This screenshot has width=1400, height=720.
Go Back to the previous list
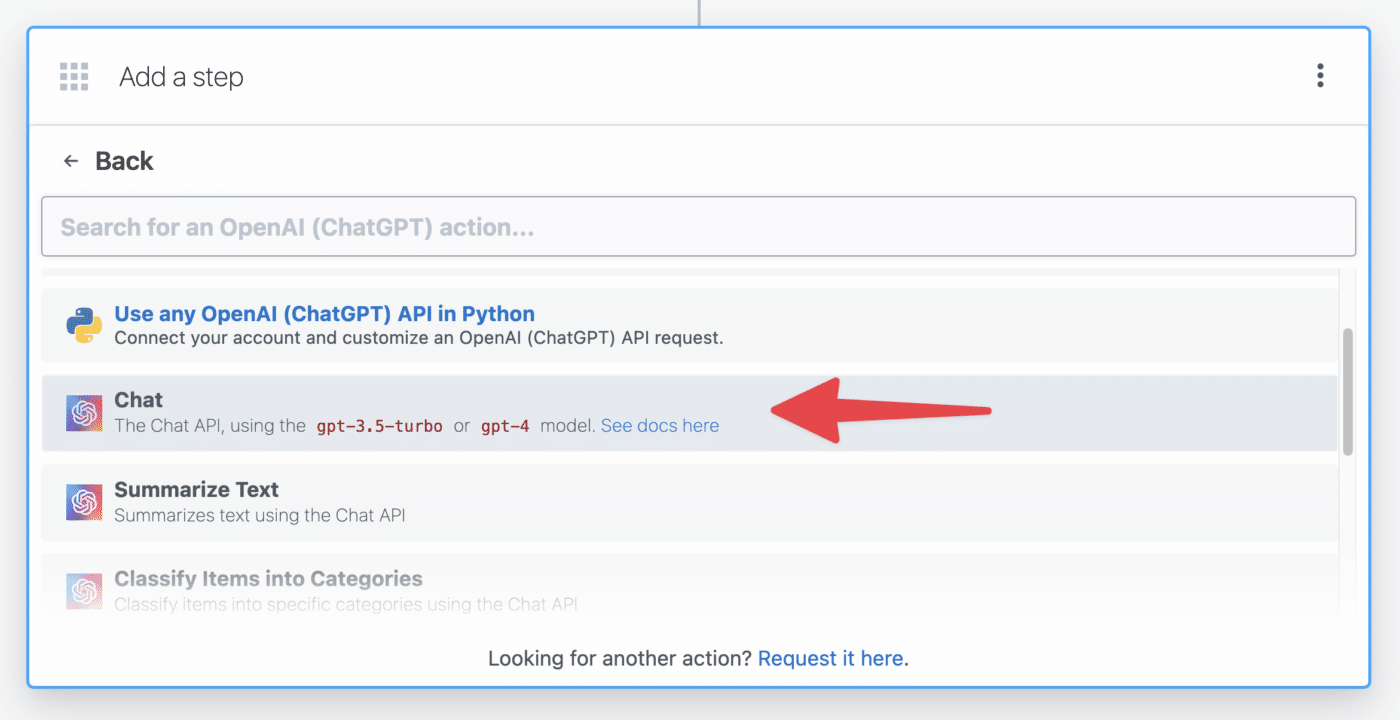[x=124, y=161]
